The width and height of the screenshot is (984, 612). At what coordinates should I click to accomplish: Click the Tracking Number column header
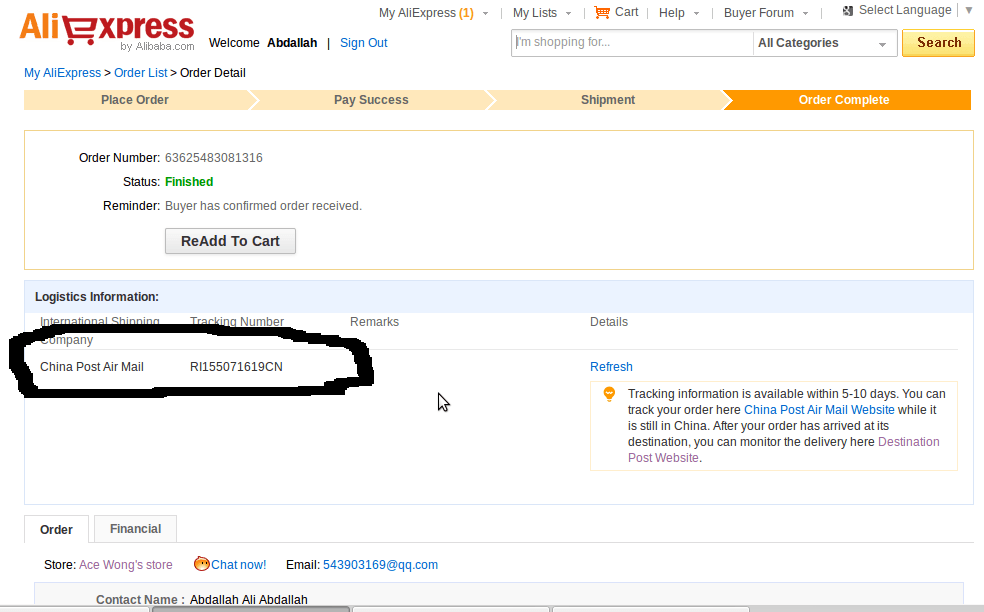(x=237, y=321)
